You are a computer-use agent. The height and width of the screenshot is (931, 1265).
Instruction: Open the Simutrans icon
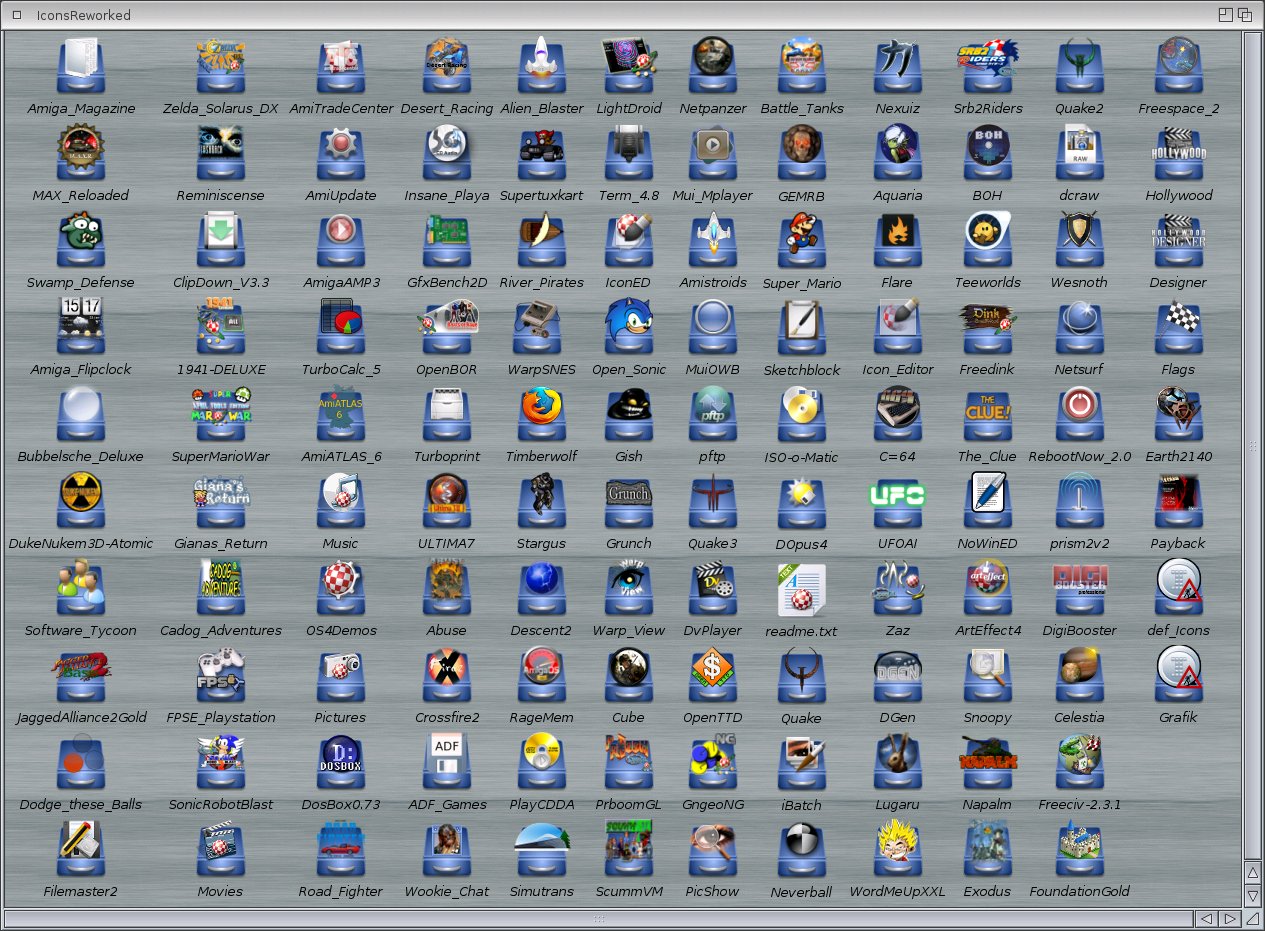pyautogui.click(x=540, y=850)
